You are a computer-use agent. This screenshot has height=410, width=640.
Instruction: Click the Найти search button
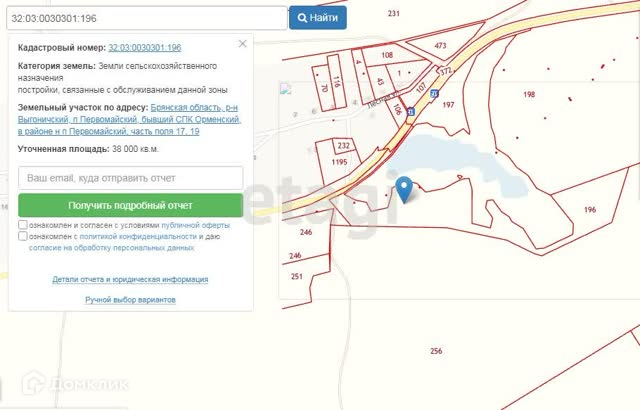[x=318, y=18]
